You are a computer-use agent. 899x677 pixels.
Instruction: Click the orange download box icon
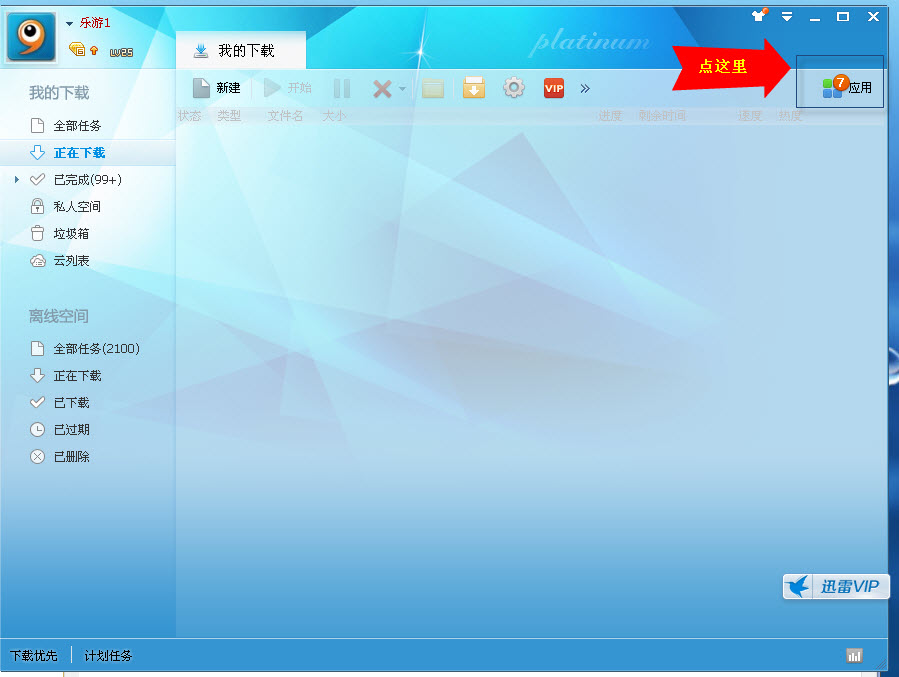click(x=474, y=88)
